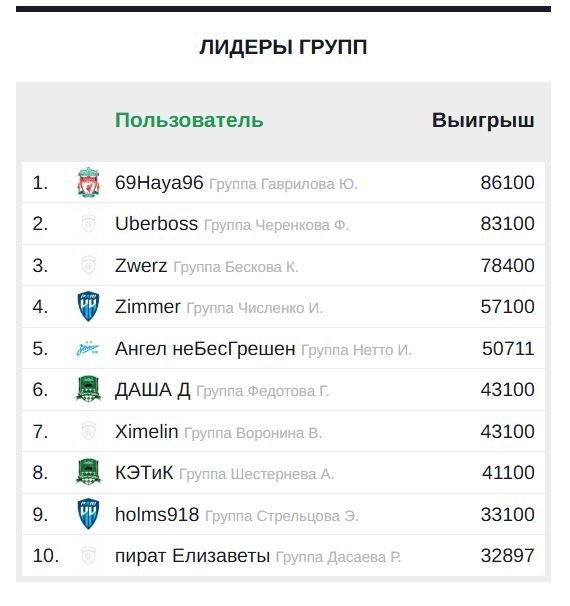Click the placeholder crest beside Uberboss
570x606 pixels.
click(88, 223)
